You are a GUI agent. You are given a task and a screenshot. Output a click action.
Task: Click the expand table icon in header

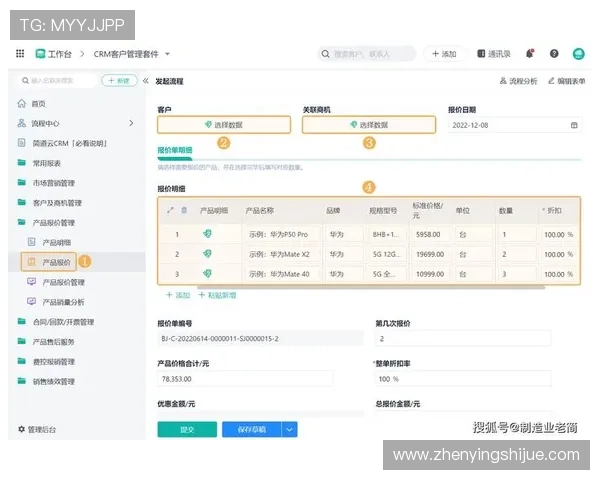tap(170, 210)
